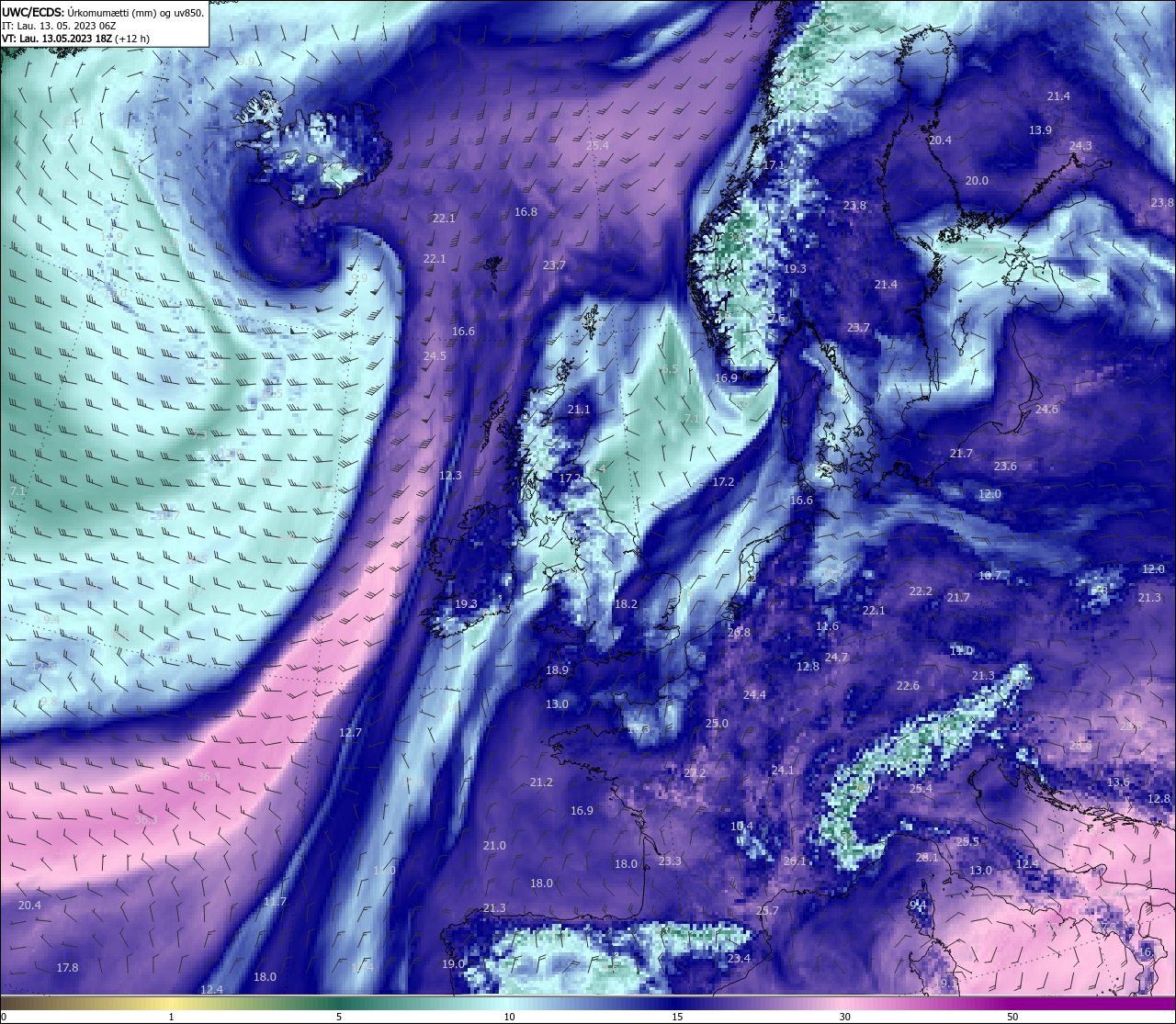Click the map value 18.2
Image resolution: width=1176 pixels, height=1024 pixels.
coord(626,604)
